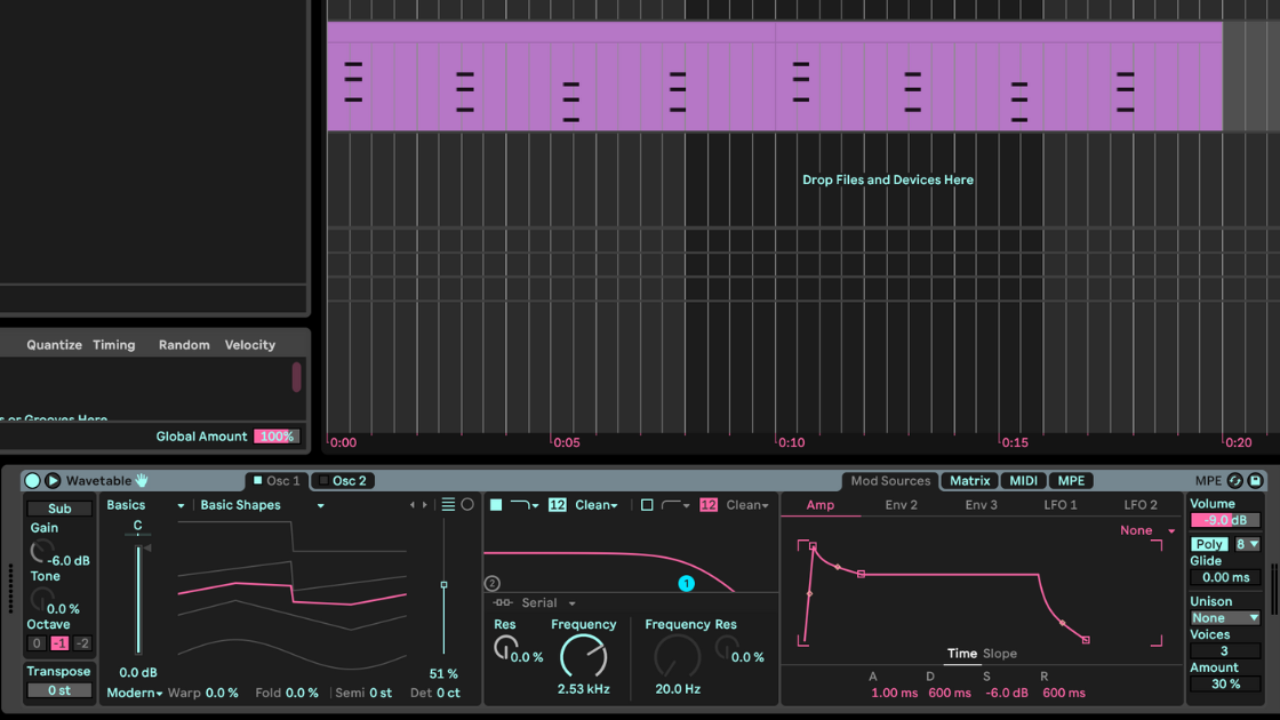The image size is (1280, 720).
Task: Open the Serial filter routing dropdown
Action: 548,603
